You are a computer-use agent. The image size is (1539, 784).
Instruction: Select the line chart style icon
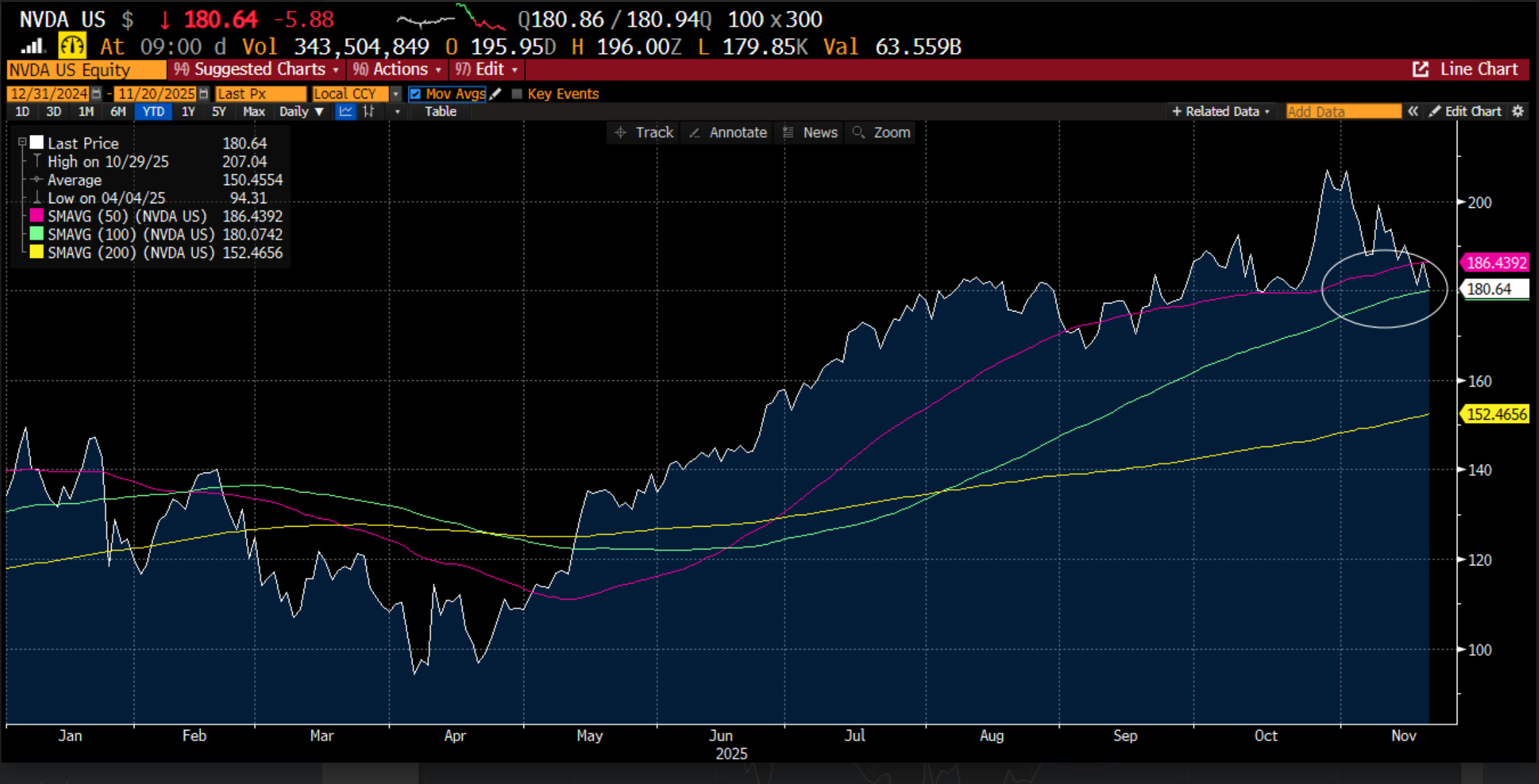[345, 112]
